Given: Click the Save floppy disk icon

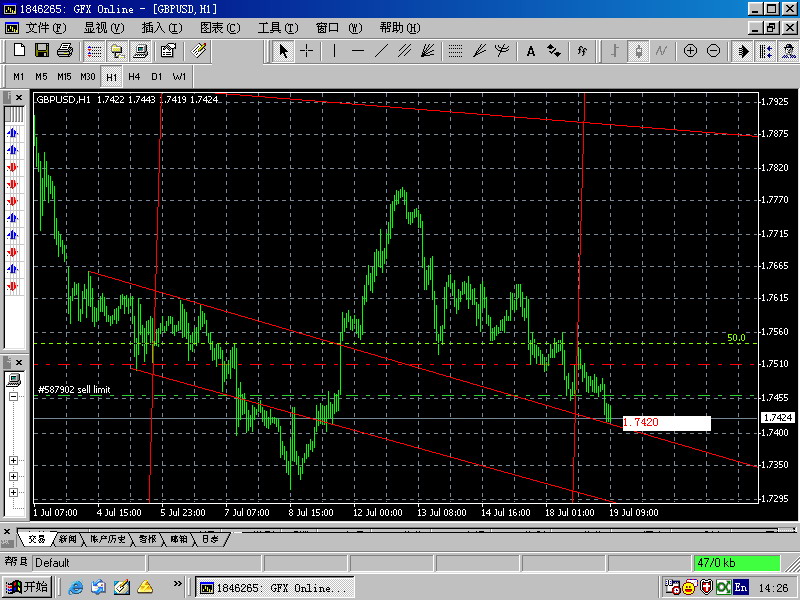Looking at the screenshot, I should click(42, 50).
